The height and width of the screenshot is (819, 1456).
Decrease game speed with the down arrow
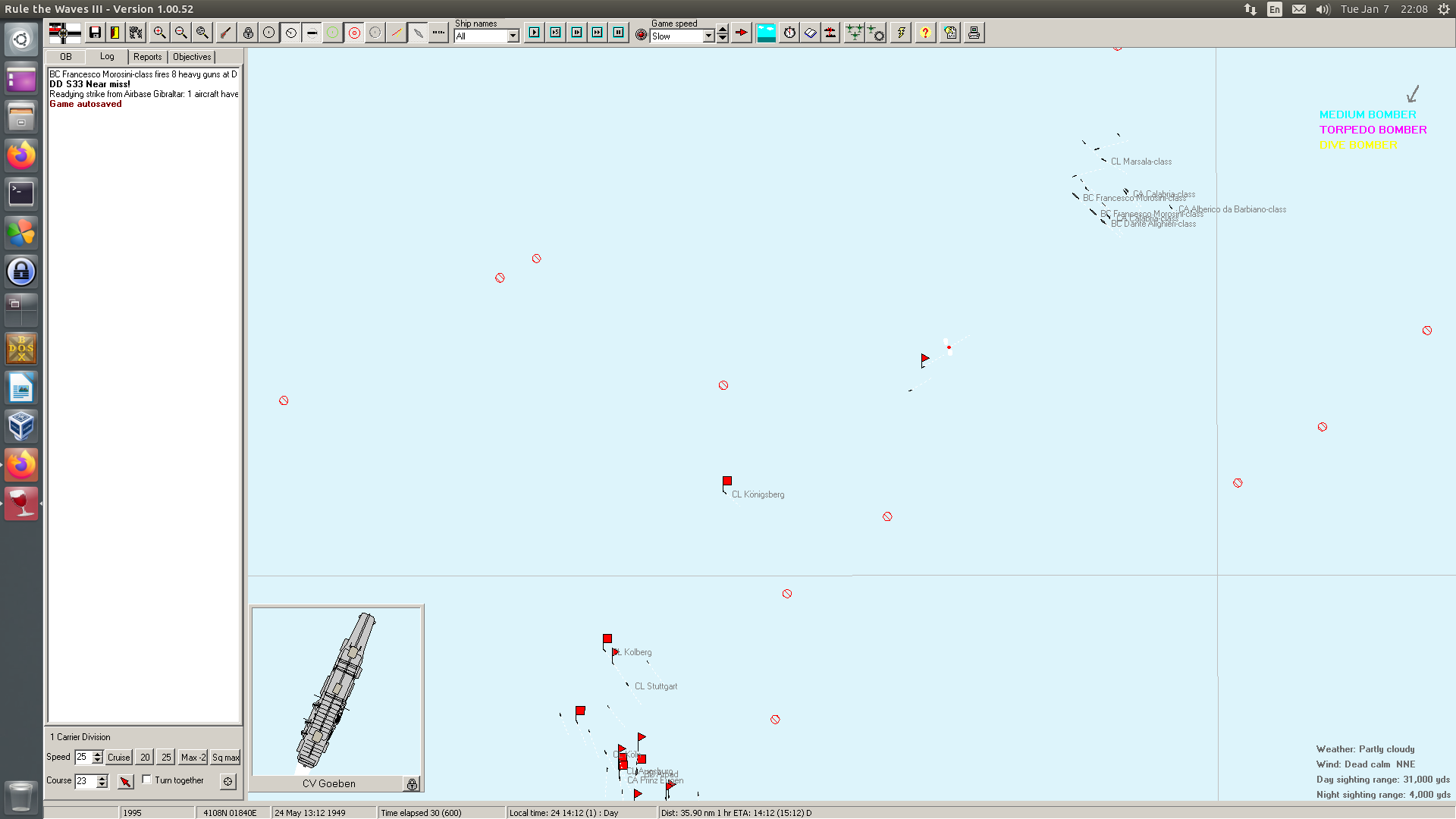(723, 39)
